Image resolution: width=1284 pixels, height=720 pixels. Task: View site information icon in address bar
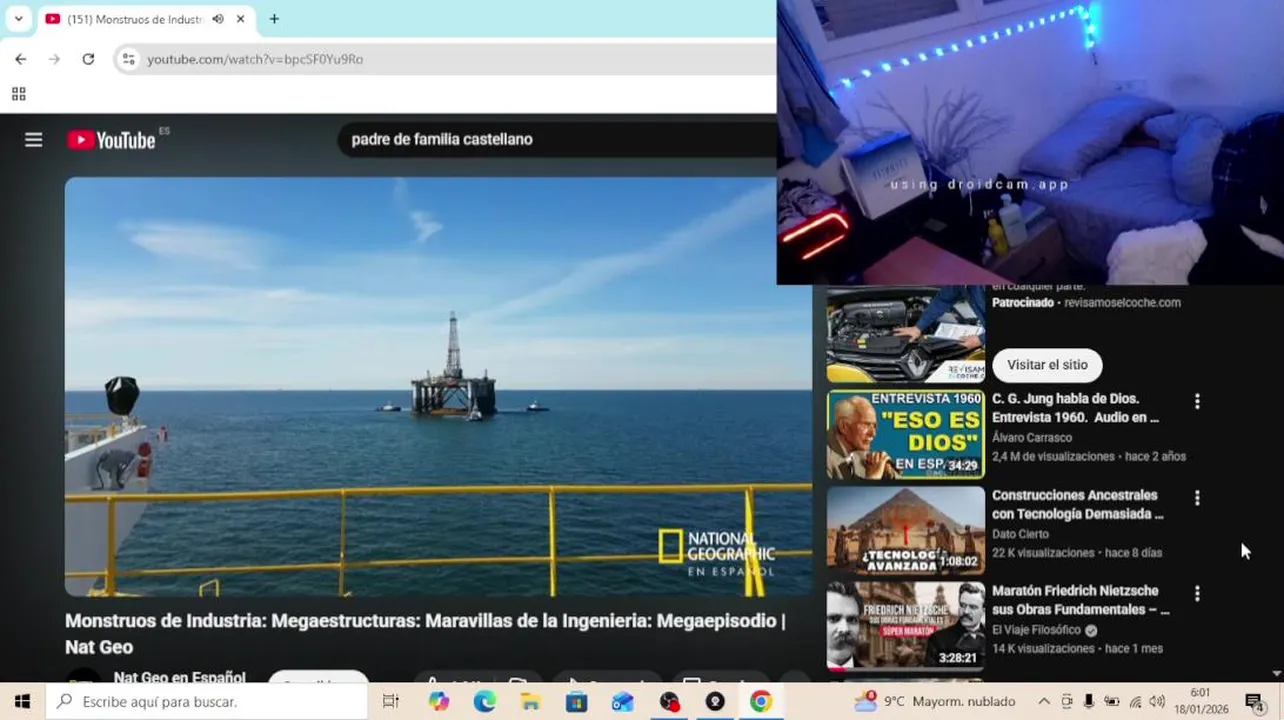tap(128, 59)
